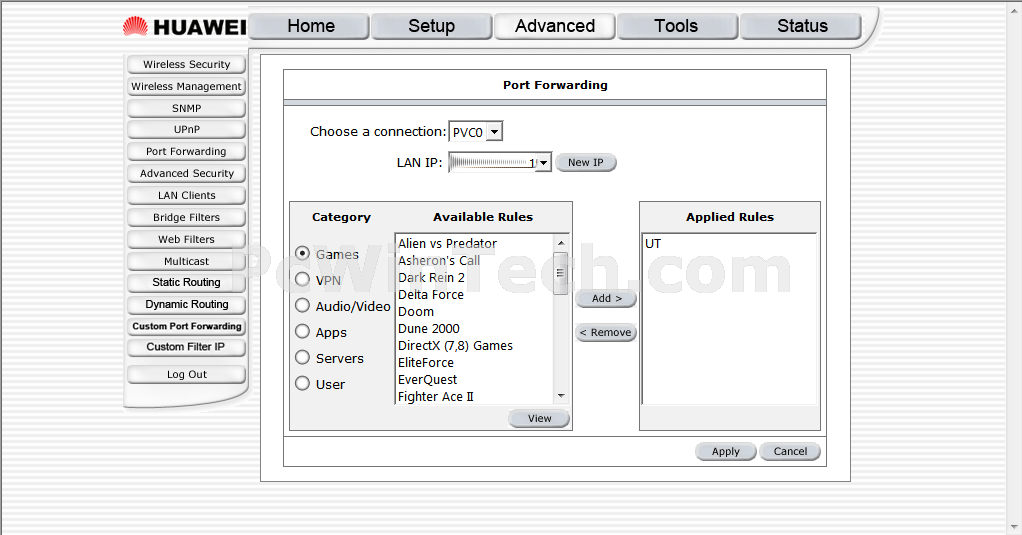The image size is (1022, 535).
Task: Switch to the Advanced tab
Action: [x=555, y=27]
